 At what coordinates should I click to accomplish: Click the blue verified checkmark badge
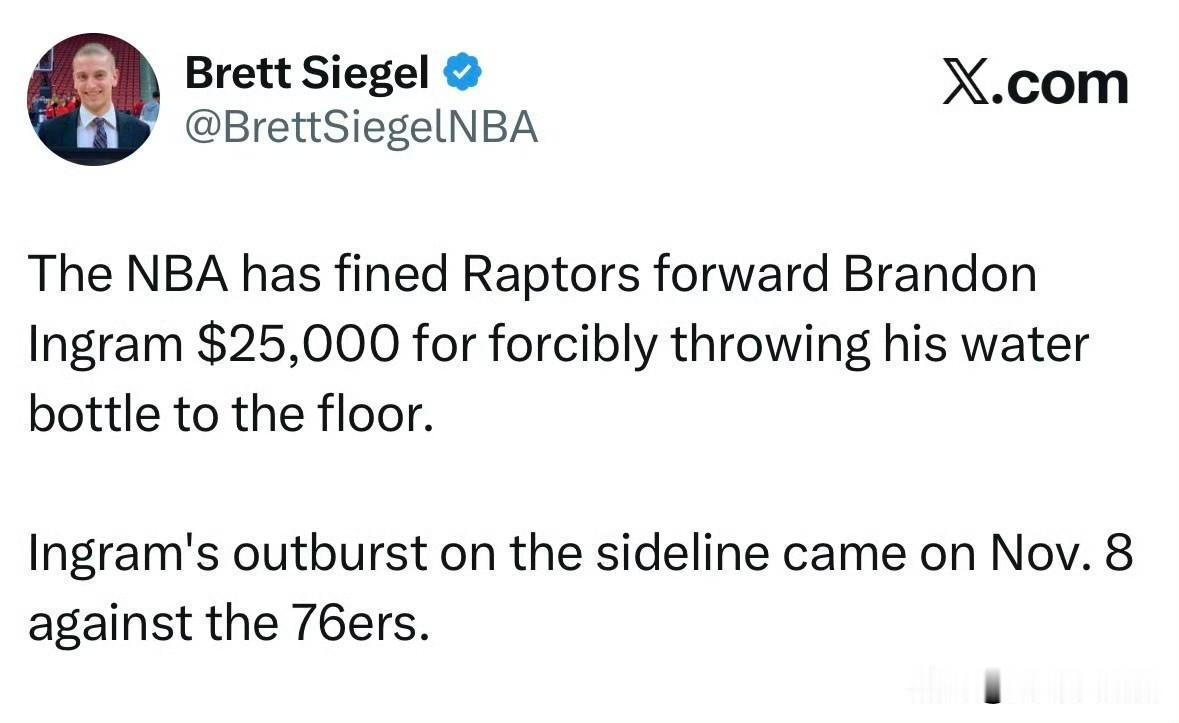[x=464, y=72]
